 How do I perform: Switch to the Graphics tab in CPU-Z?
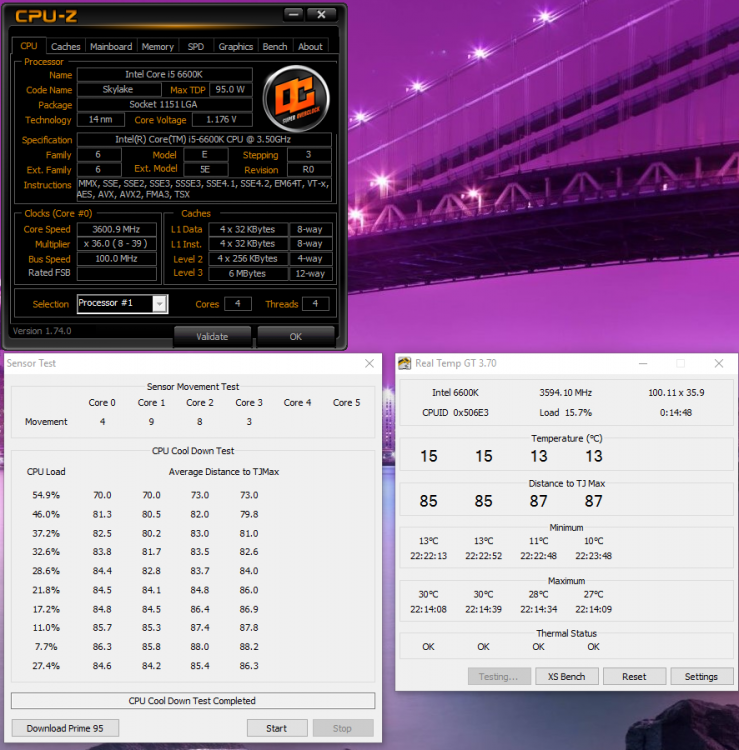pos(235,46)
